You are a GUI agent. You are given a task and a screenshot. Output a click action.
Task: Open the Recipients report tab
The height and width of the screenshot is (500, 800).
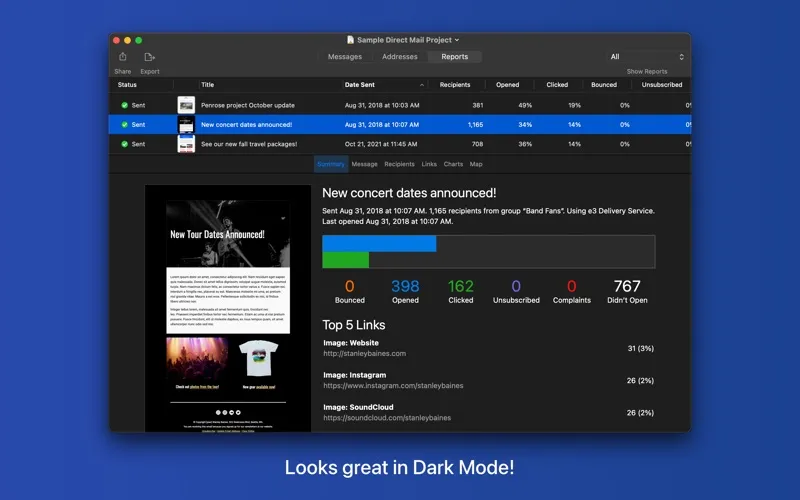pyautogui.click(x=399, y=164)
